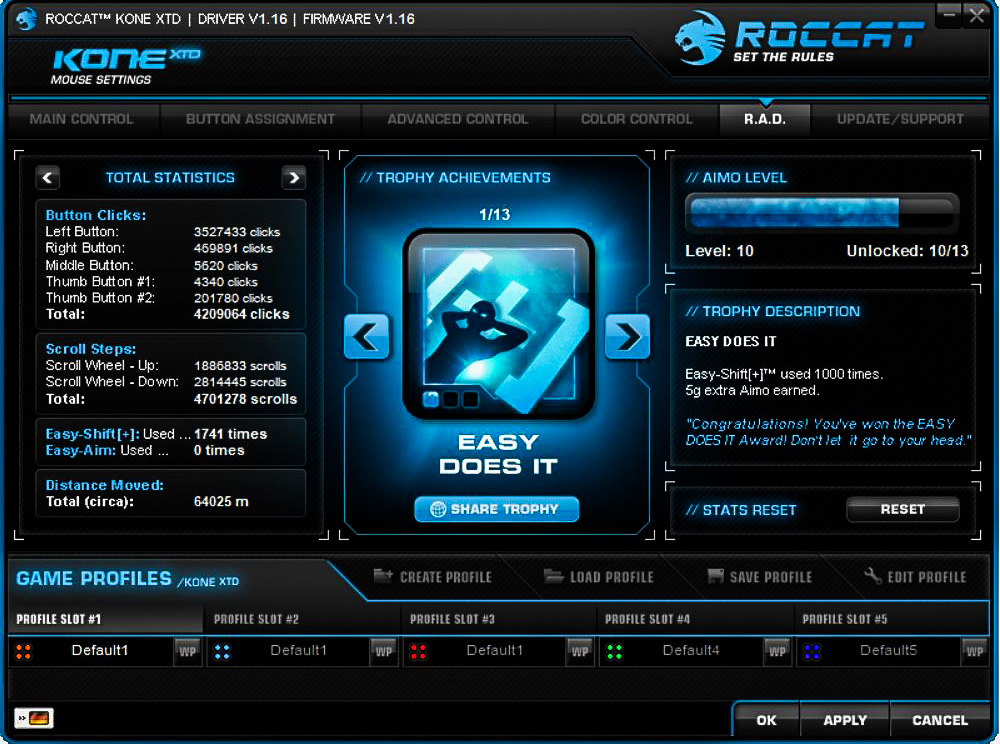This screenshot has width=1000, height=744.
Task: Open the Advanced Control tab
Action: pyautogui.click(x=458, y=119)
